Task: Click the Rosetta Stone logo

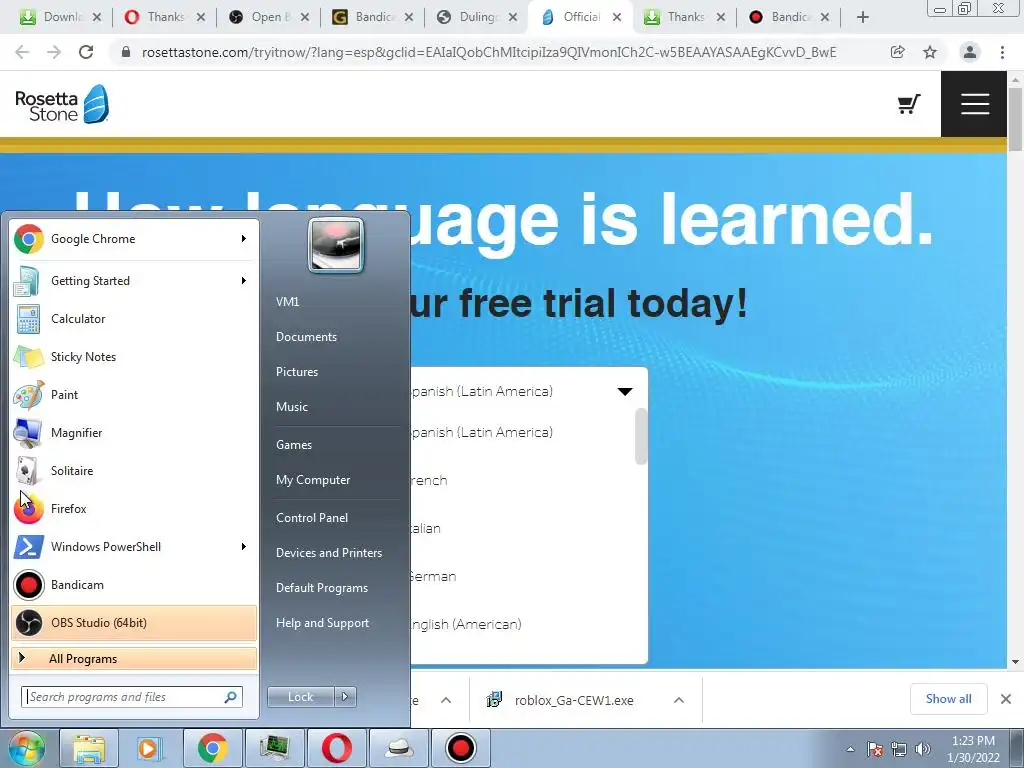Action: pyautogui.click(x=62, y=104)
